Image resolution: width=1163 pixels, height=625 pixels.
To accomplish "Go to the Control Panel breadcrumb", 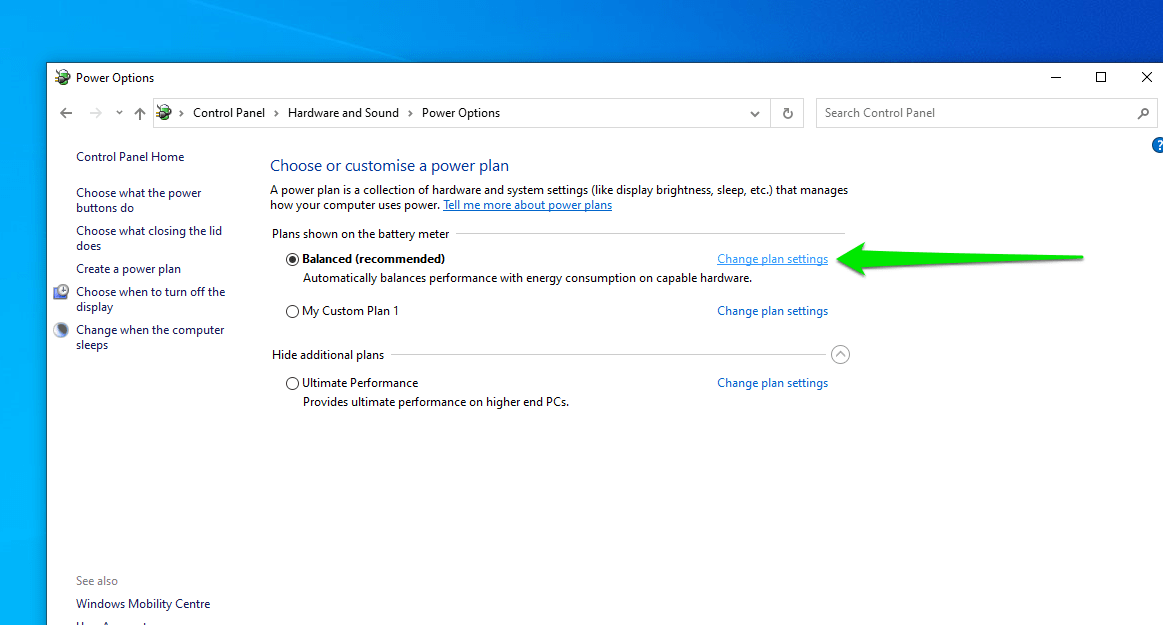I will click(x=228, y=113).
